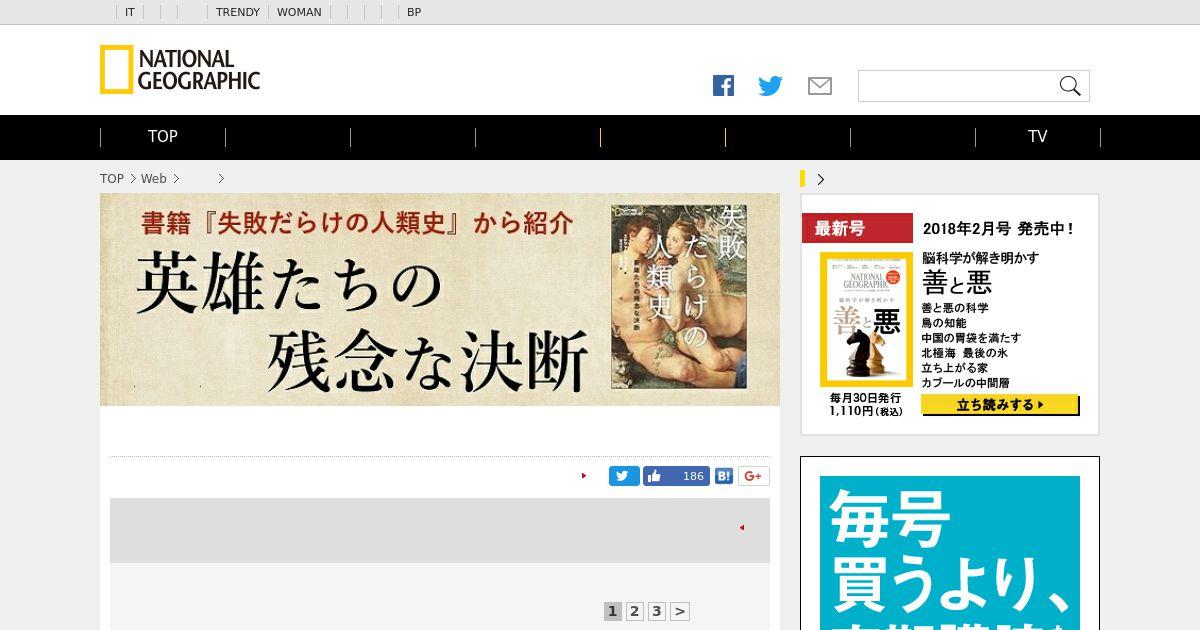Open IT link in top strip
This screenshot has width=1200, height=630.
130,12
